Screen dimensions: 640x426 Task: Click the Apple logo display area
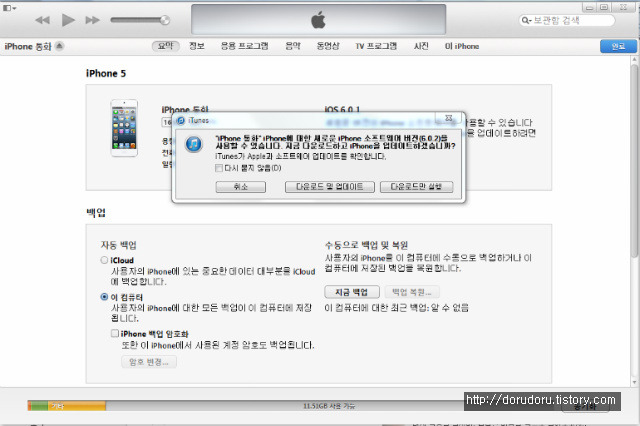(318, 20)
